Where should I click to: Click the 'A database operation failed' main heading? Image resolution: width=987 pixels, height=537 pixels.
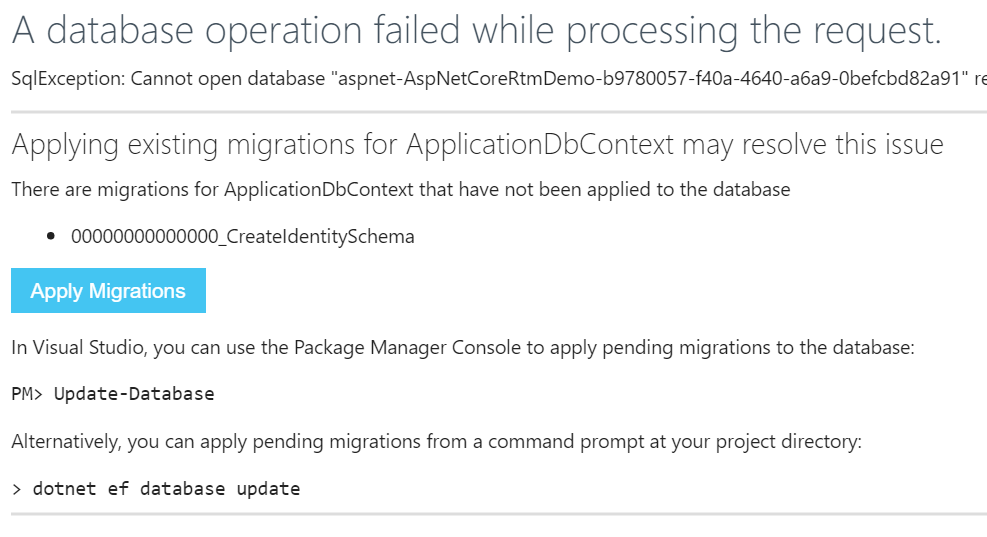point(476,31)
